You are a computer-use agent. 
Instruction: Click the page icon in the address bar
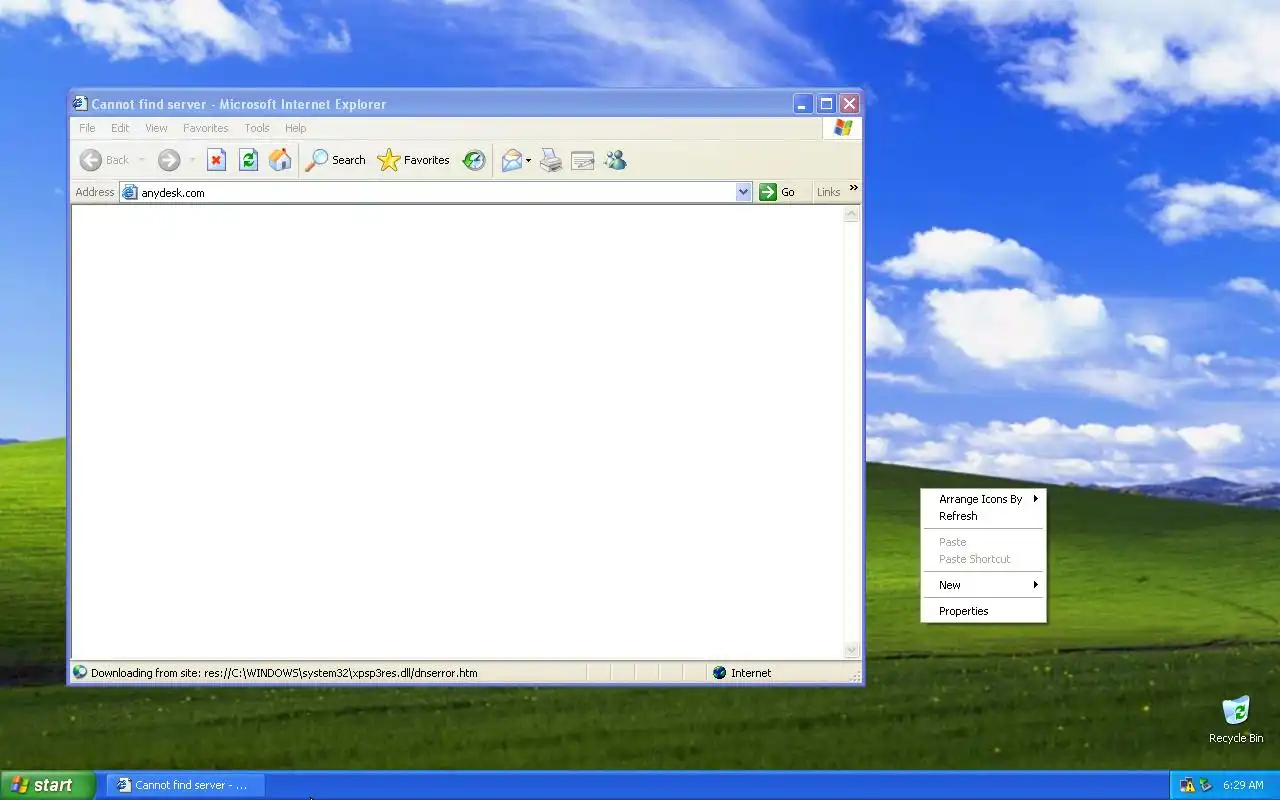coord(129,192)
